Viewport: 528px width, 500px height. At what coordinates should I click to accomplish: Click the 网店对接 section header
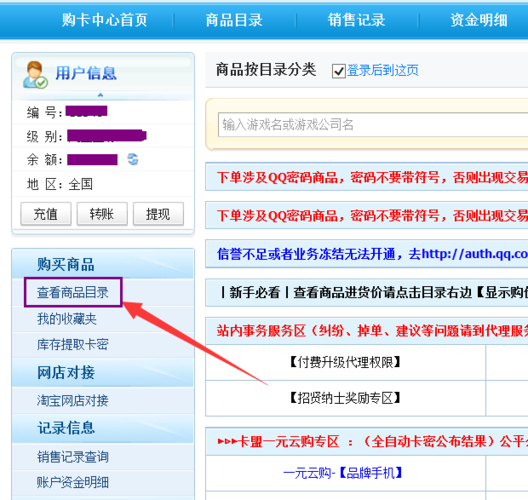pos(103,372)
